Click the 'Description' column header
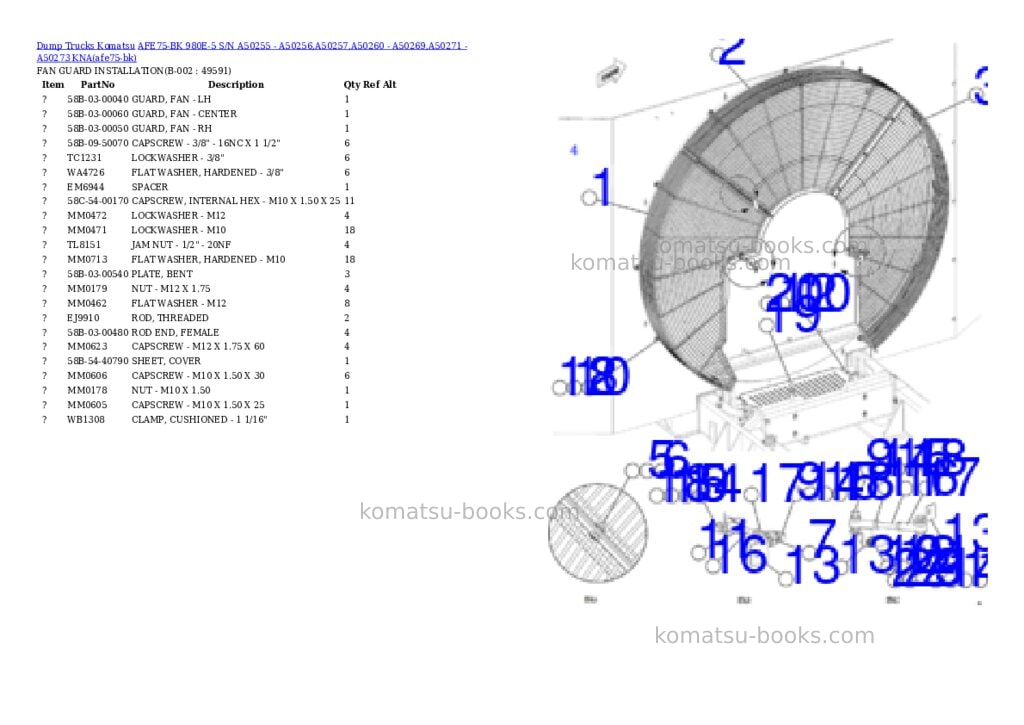The height and width of the screenshot is (725, 1024). pyautogui.click(x=236, y=84)
